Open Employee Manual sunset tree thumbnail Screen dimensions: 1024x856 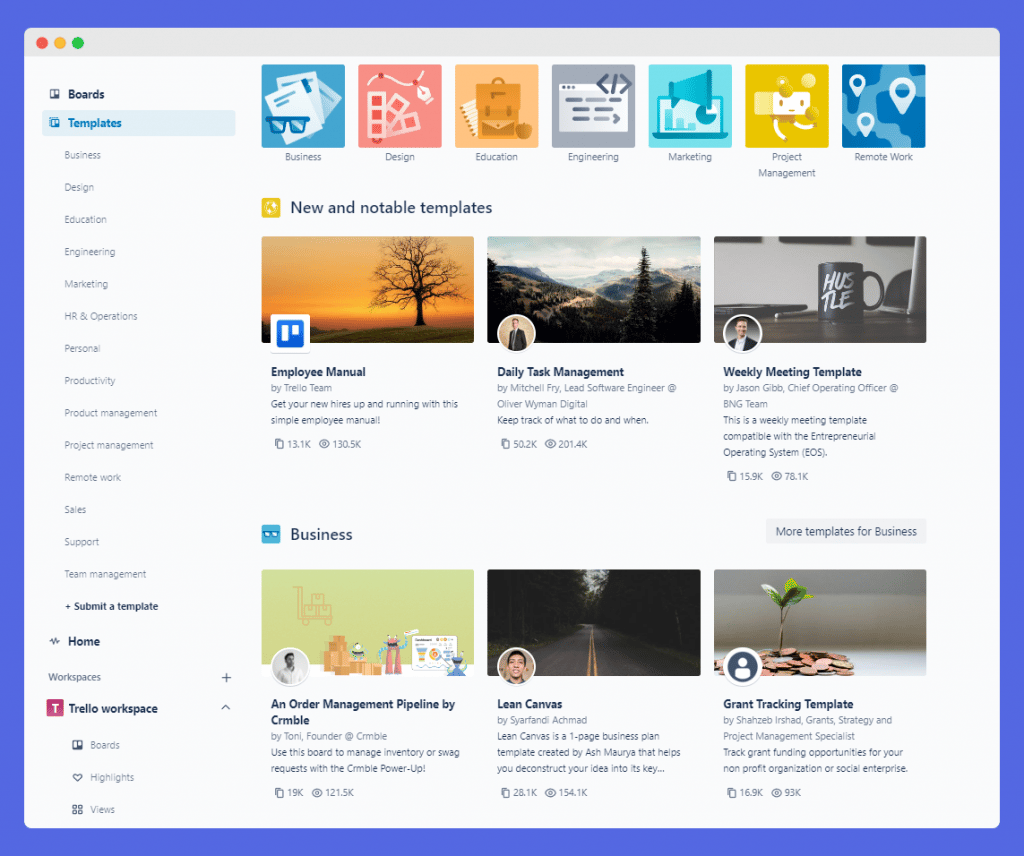[368, 289]
